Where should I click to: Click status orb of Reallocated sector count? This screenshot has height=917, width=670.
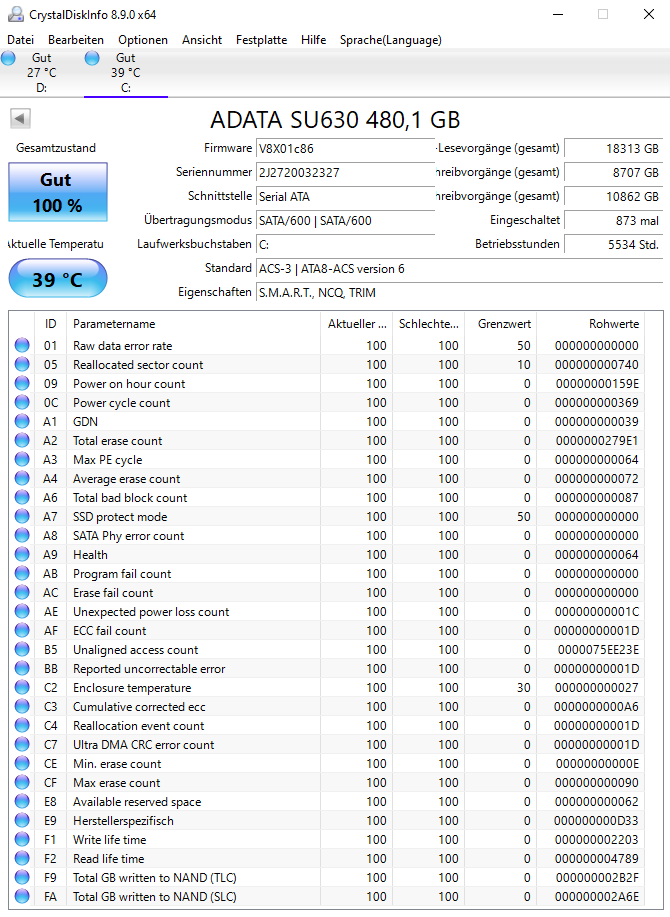tap(22, 364)
